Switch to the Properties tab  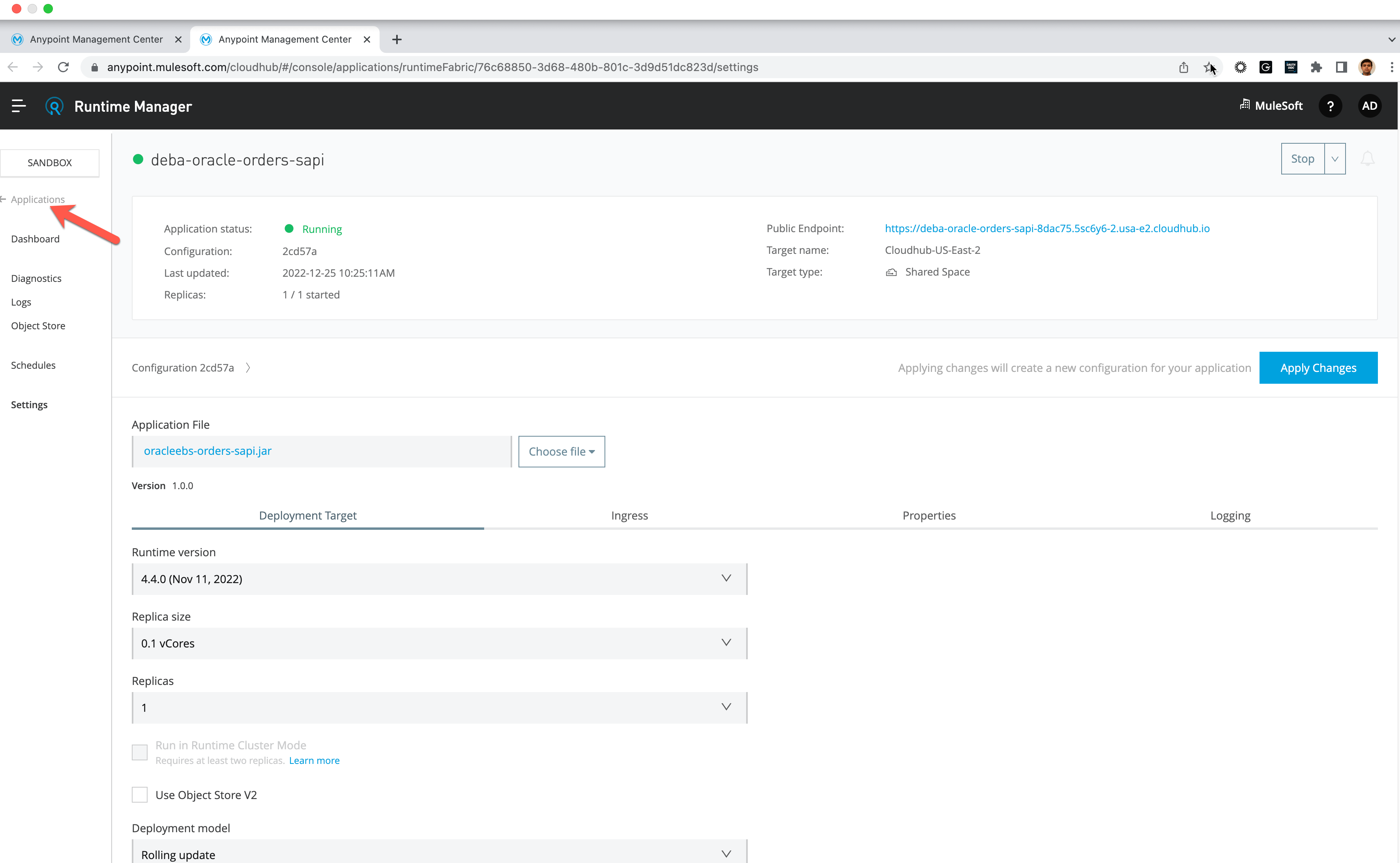click(929, 516)
